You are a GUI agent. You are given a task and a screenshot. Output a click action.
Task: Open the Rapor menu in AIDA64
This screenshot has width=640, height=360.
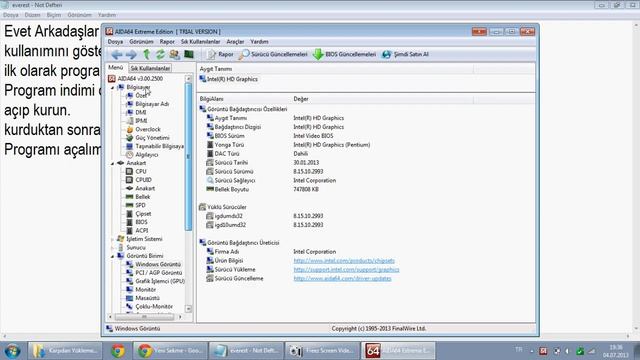[x=167, y=42]
